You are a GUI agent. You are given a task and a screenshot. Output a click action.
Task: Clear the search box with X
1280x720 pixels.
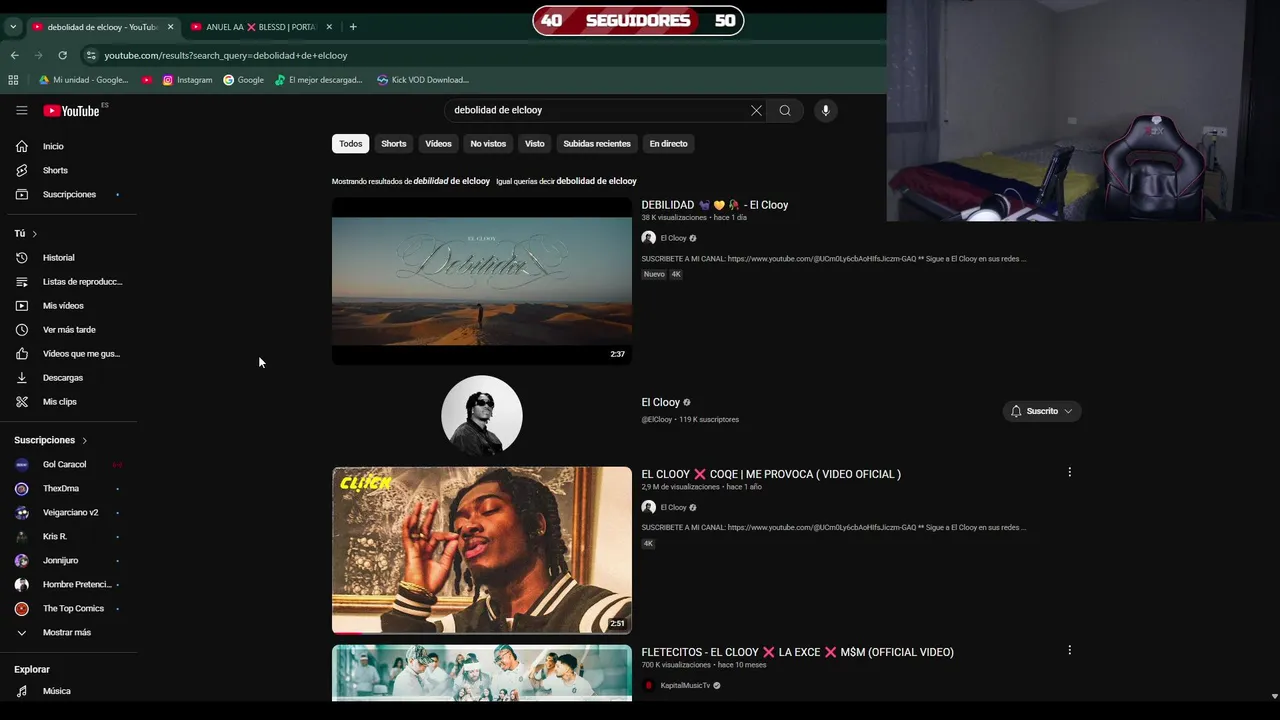(x=756, y=110)
